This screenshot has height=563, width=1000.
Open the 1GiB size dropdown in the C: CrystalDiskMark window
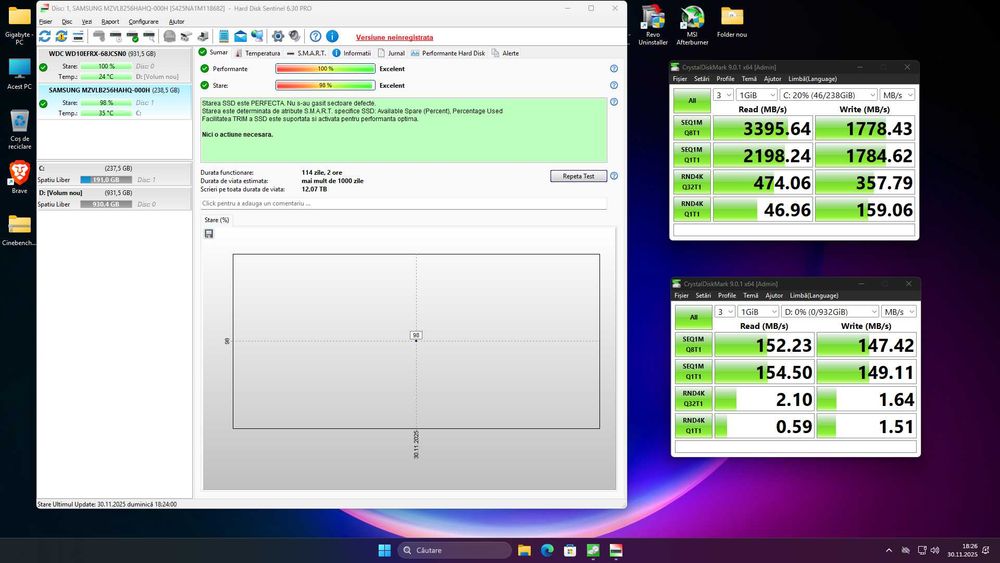coord(757,95)
